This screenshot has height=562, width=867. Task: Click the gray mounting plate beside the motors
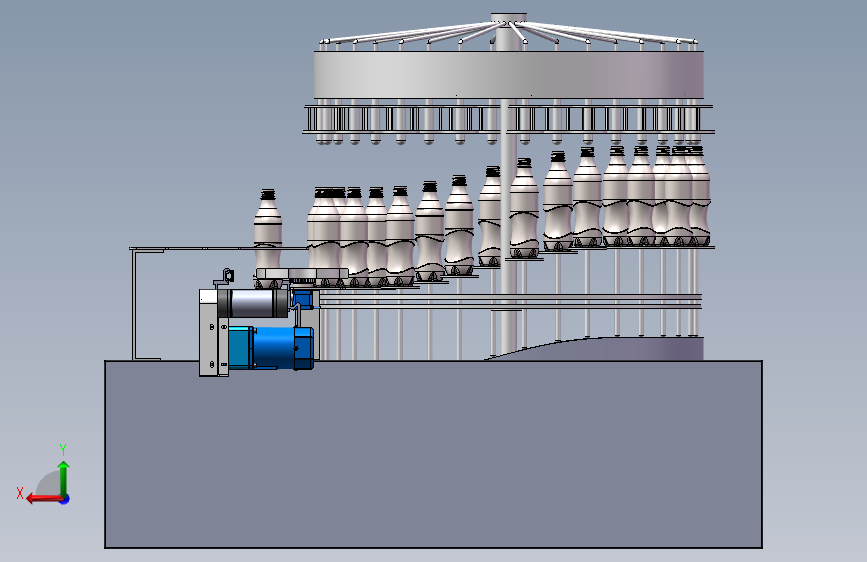click(x=213, y=333)
